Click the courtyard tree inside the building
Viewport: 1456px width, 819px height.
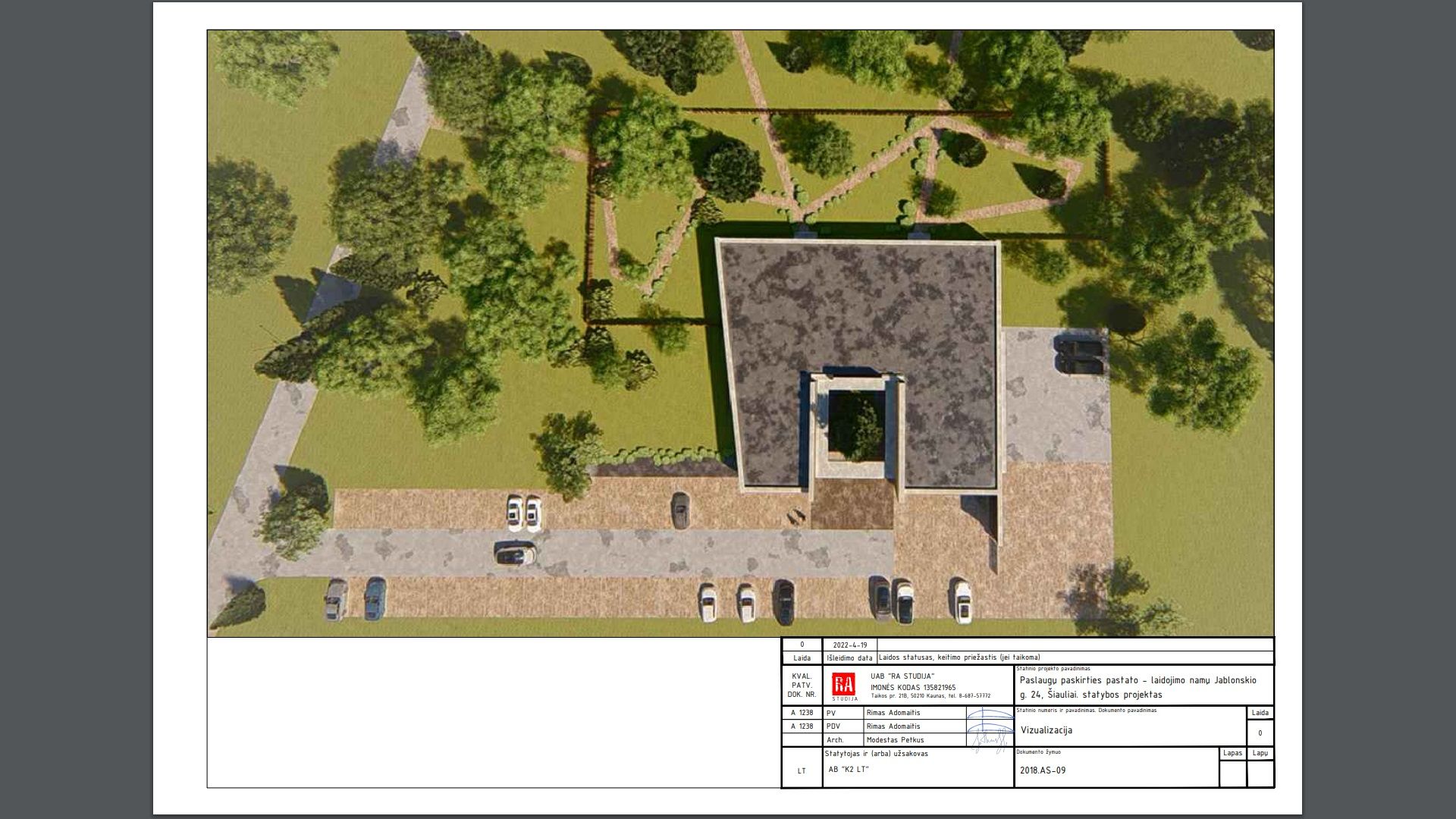coord(856,428)
